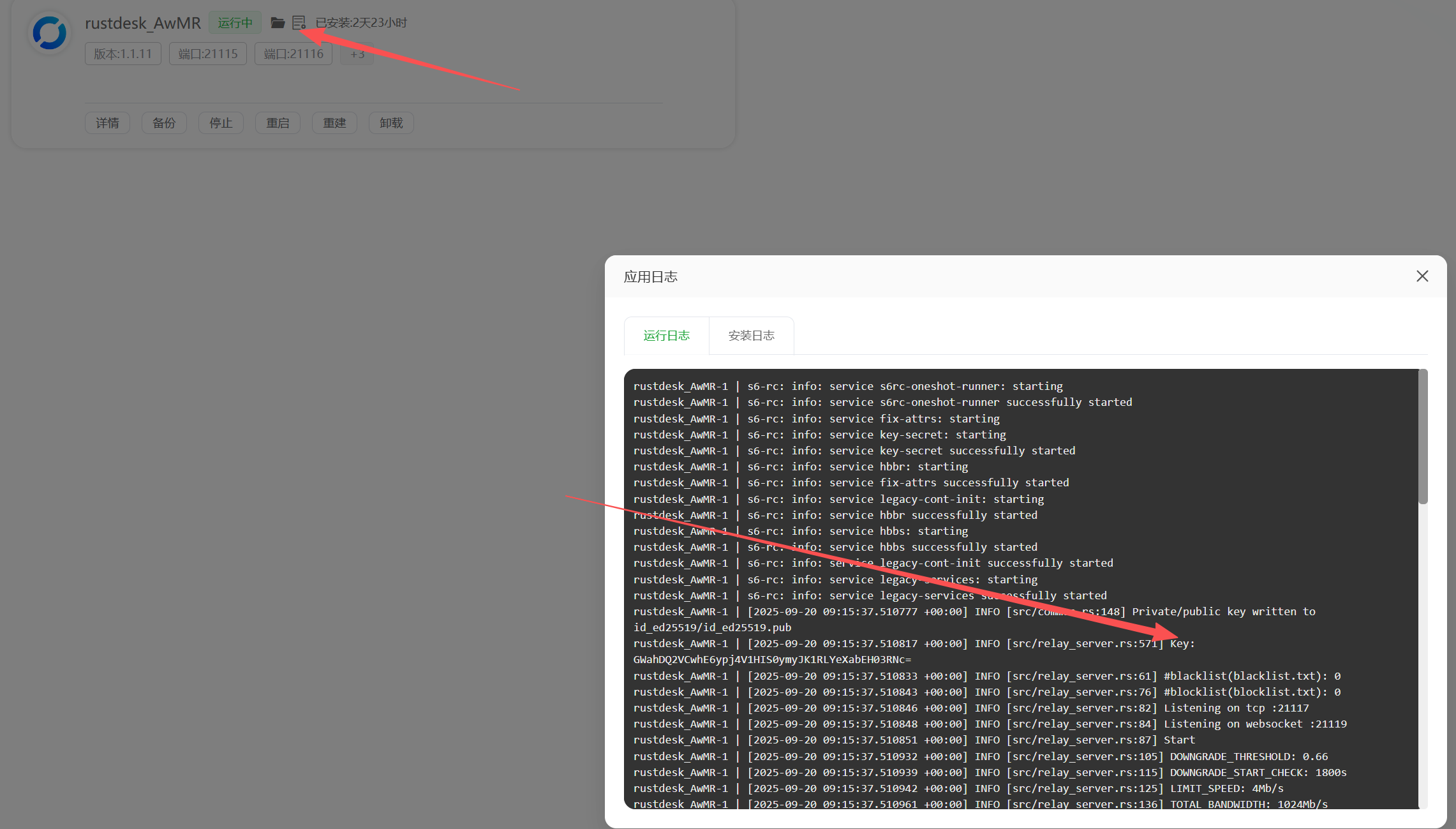Click the 应用日志 dialog title
The height and width of the screenshot is (829, 1456).
tap(650, 276)
